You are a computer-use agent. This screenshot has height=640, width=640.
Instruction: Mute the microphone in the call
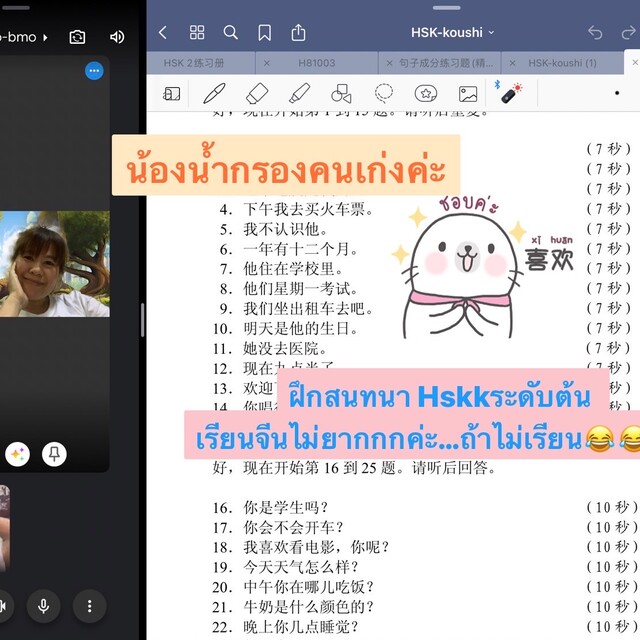click(43, 605)
